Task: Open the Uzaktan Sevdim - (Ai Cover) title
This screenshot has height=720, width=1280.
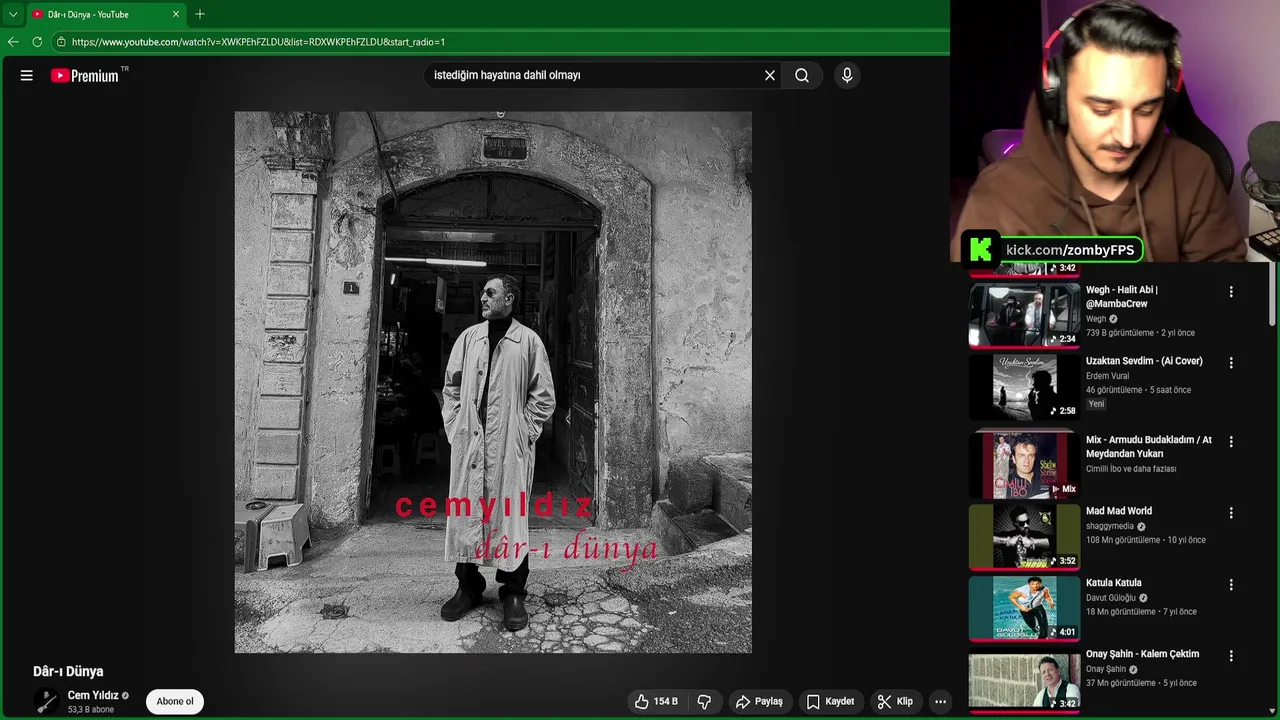Action: coord(1144,361)
